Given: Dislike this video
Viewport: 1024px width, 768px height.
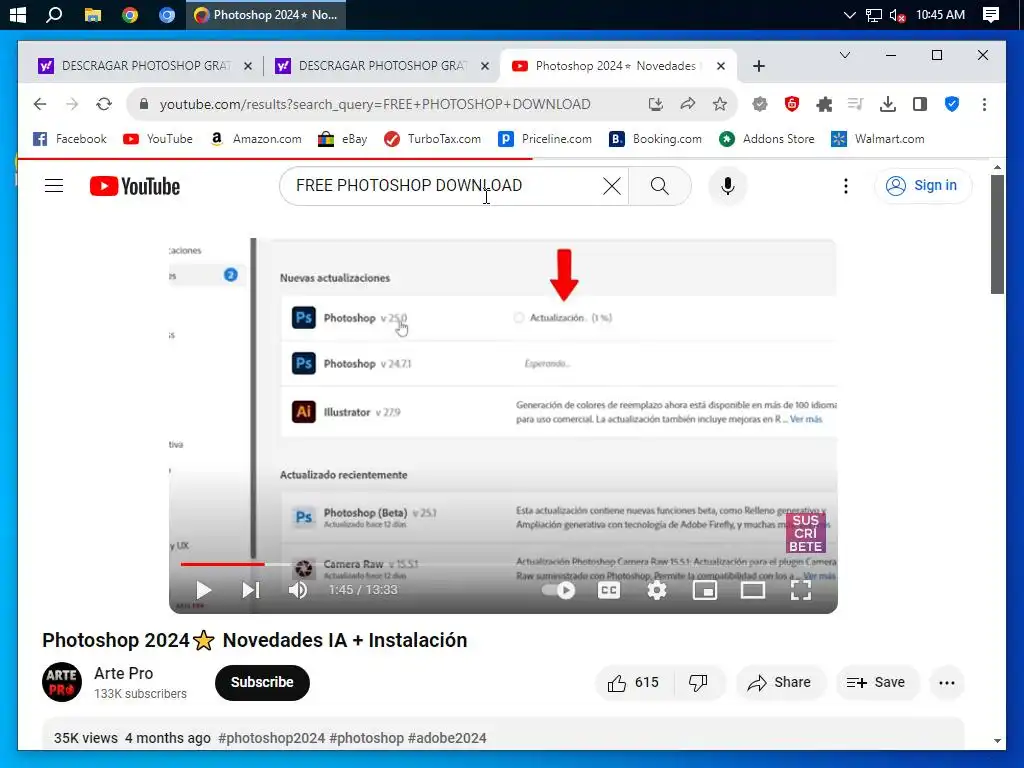Looking at the screenshot, I should [699, 682].
